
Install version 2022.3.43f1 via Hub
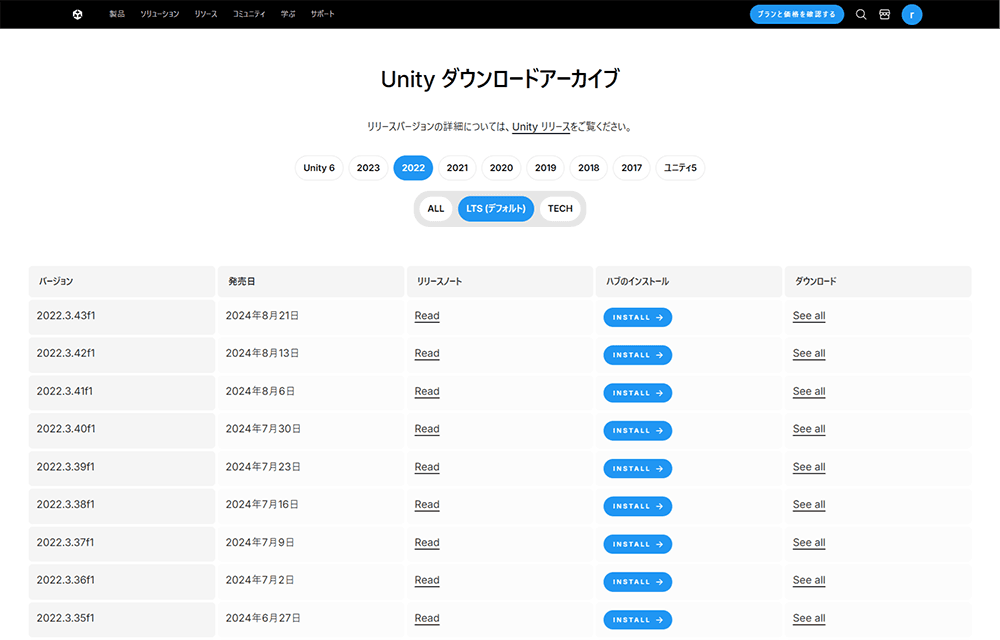tap(638, 317)
